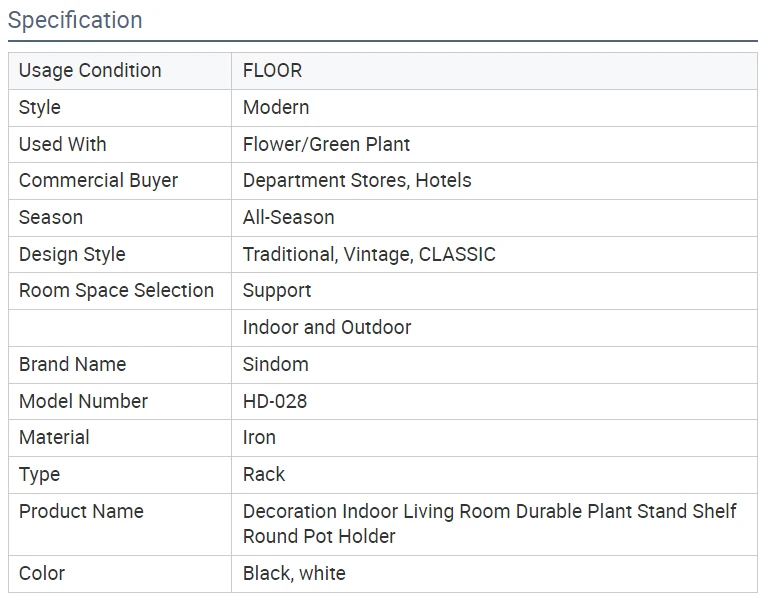This screenshot has height=602, width=766.
Task: Click the Specification heading
Action: (x=75, y=21)
